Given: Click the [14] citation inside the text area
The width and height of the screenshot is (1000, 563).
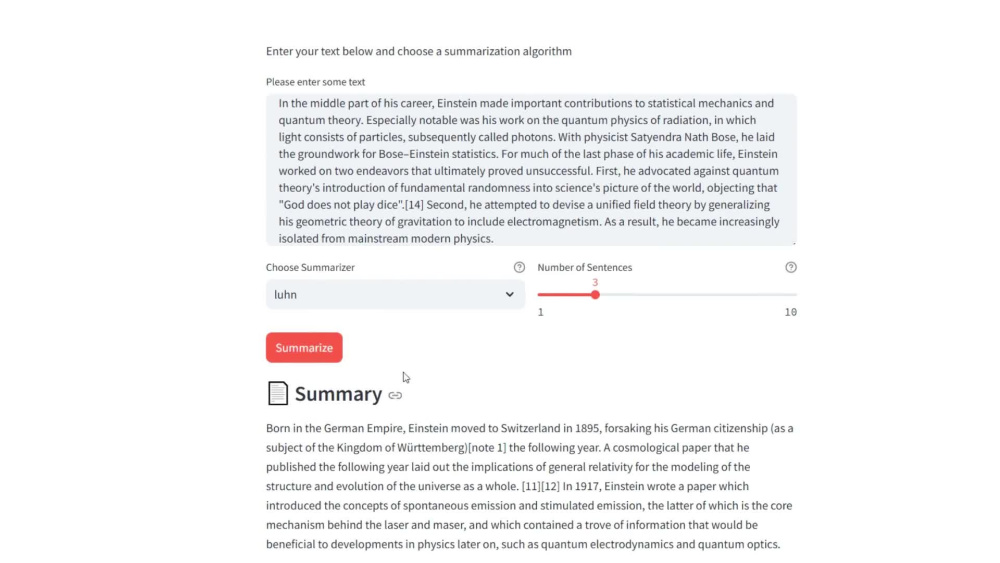Looking at the screenshot, I should 415,205.
